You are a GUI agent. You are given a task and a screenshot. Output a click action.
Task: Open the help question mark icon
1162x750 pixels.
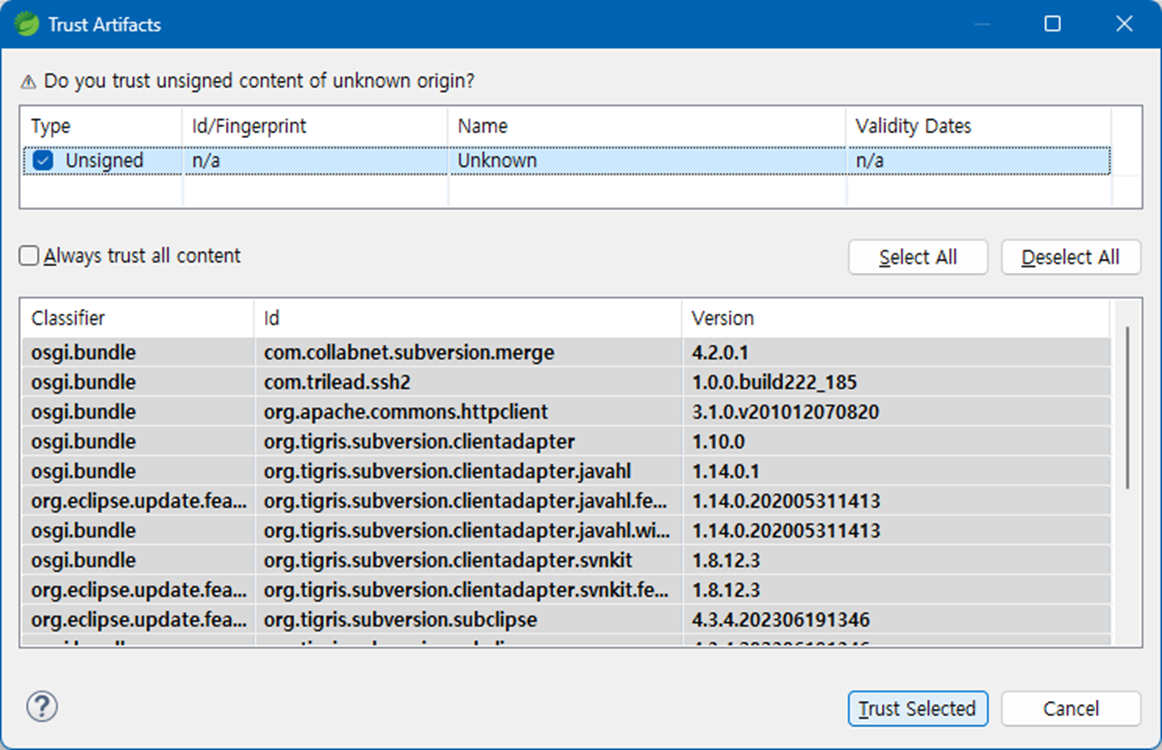(42, 706)
